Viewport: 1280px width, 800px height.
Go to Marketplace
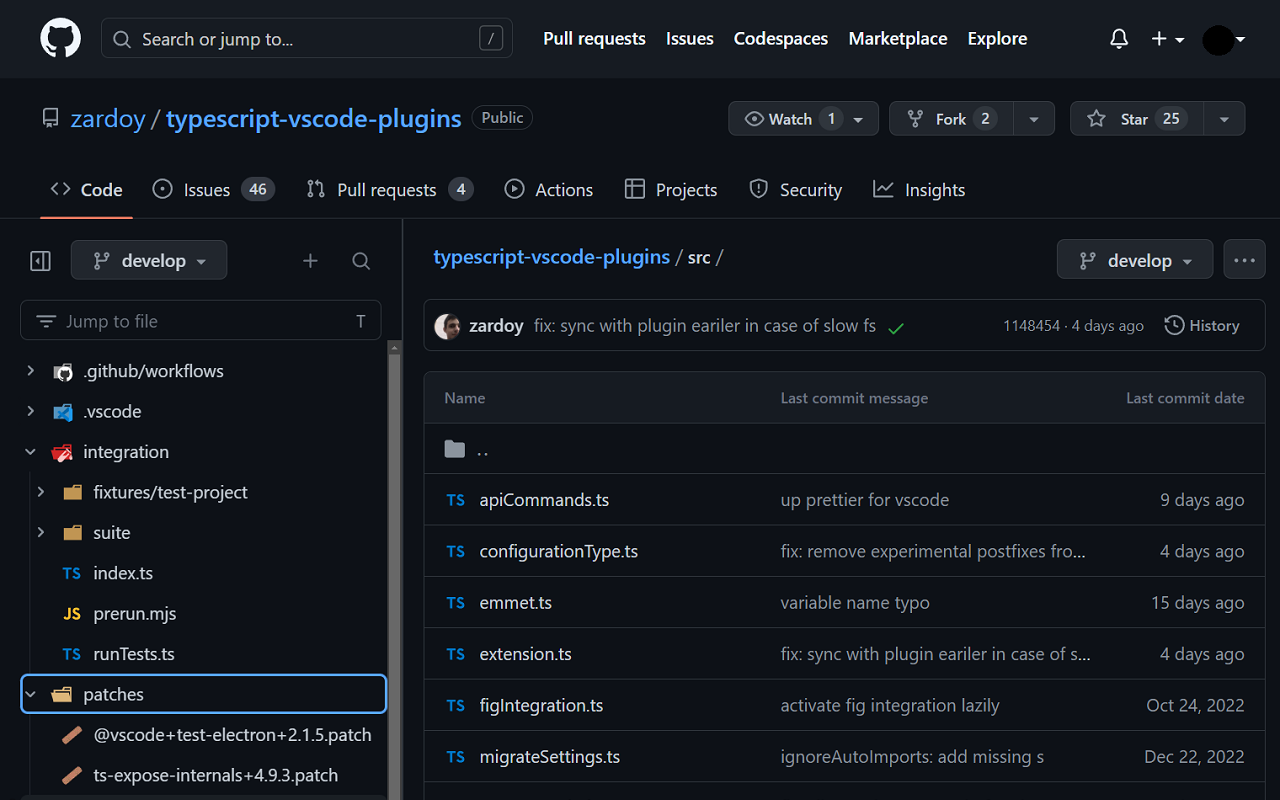(x=898, y=39)
